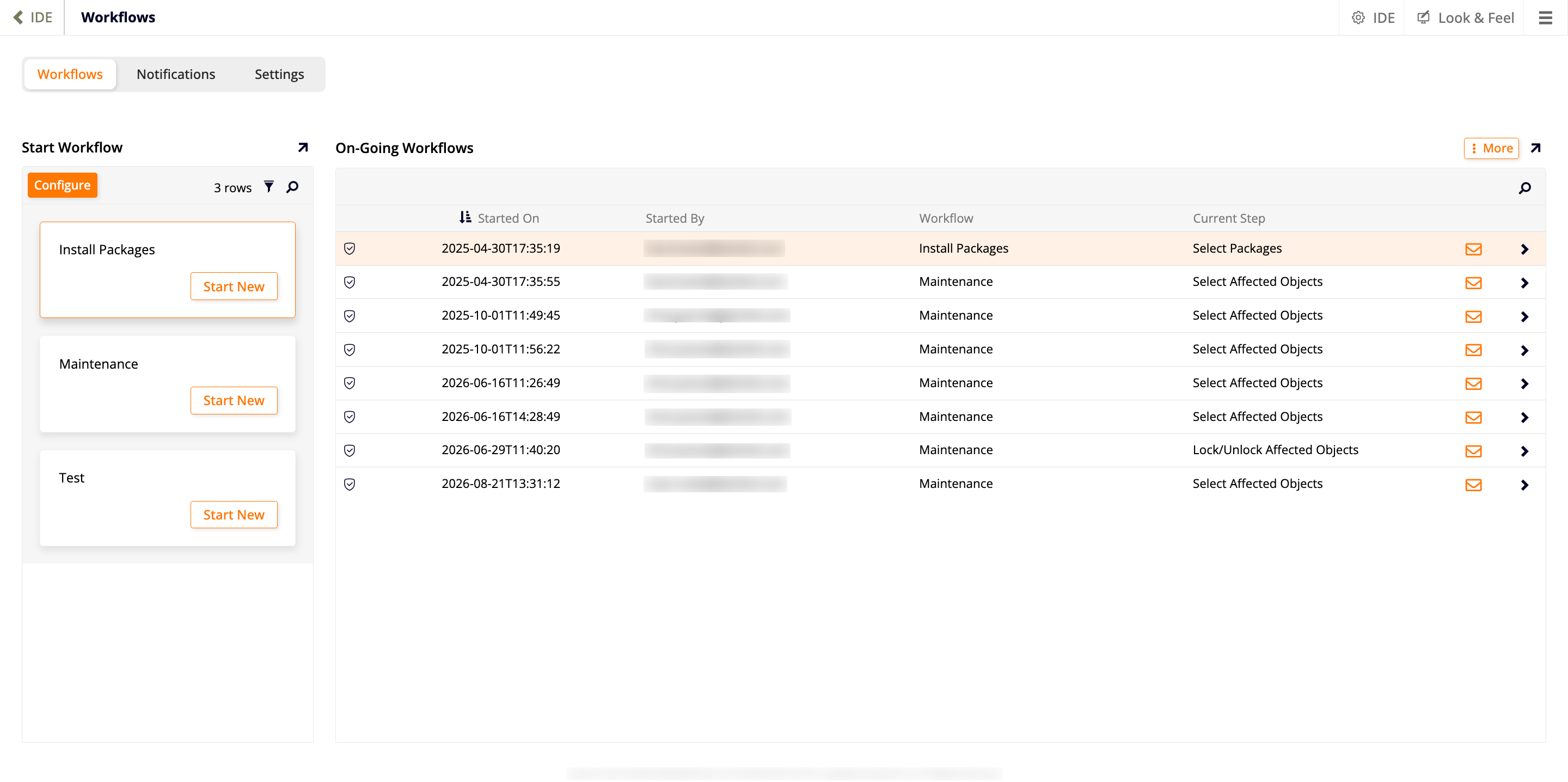Screen dimensions: 1568x782
Task: Click shield icon for 2026-06-29T11:40:20 row
Action: click(x=350, y=450)
